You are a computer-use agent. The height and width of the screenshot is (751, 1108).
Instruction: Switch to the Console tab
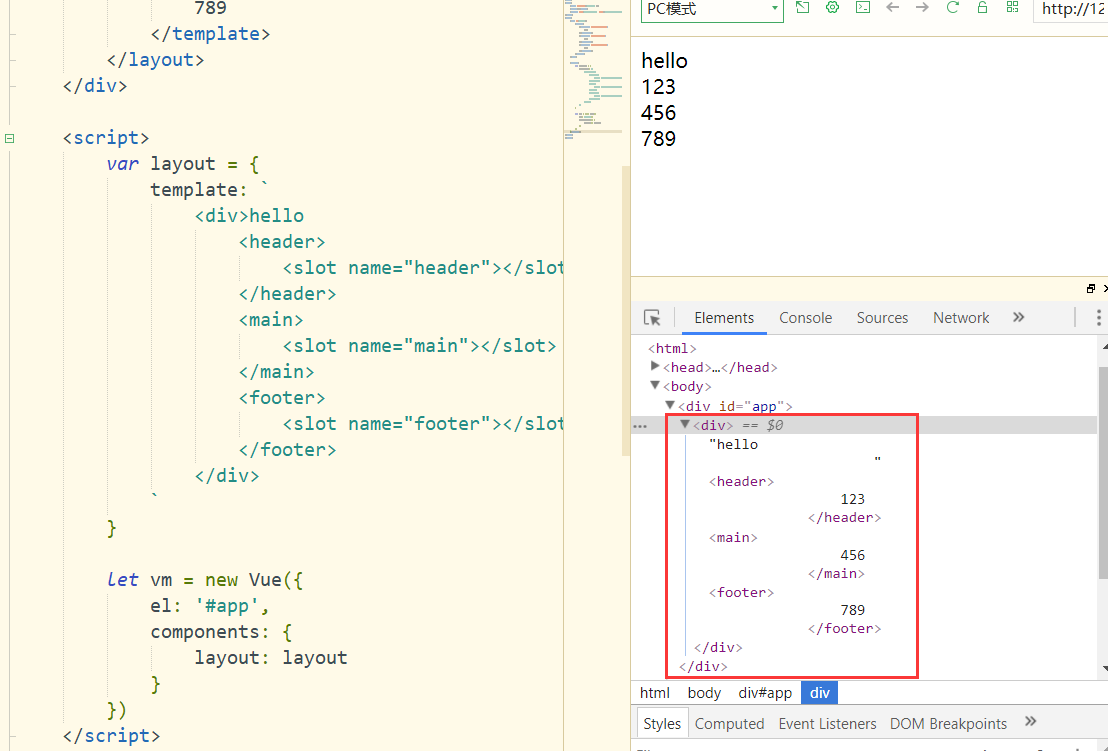click(x=806, y=318)
